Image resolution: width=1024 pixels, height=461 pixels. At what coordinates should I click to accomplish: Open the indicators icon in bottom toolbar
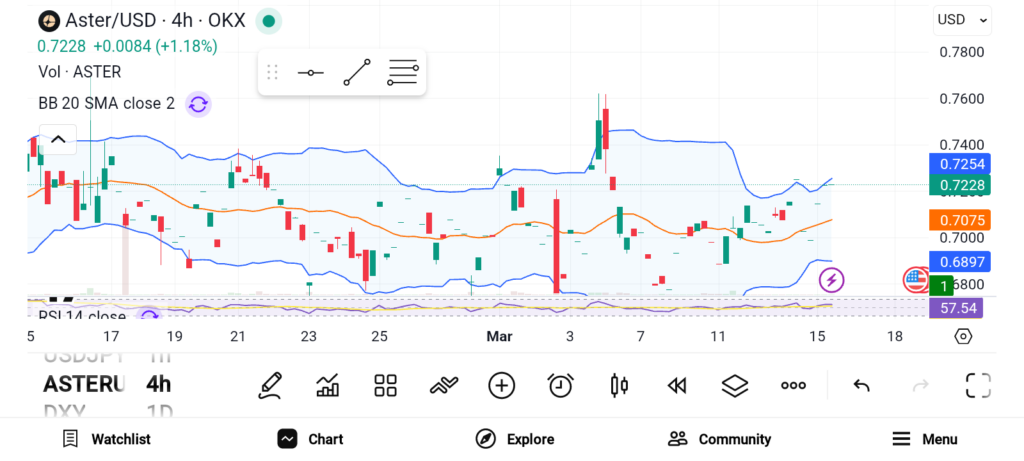(443, 385)
